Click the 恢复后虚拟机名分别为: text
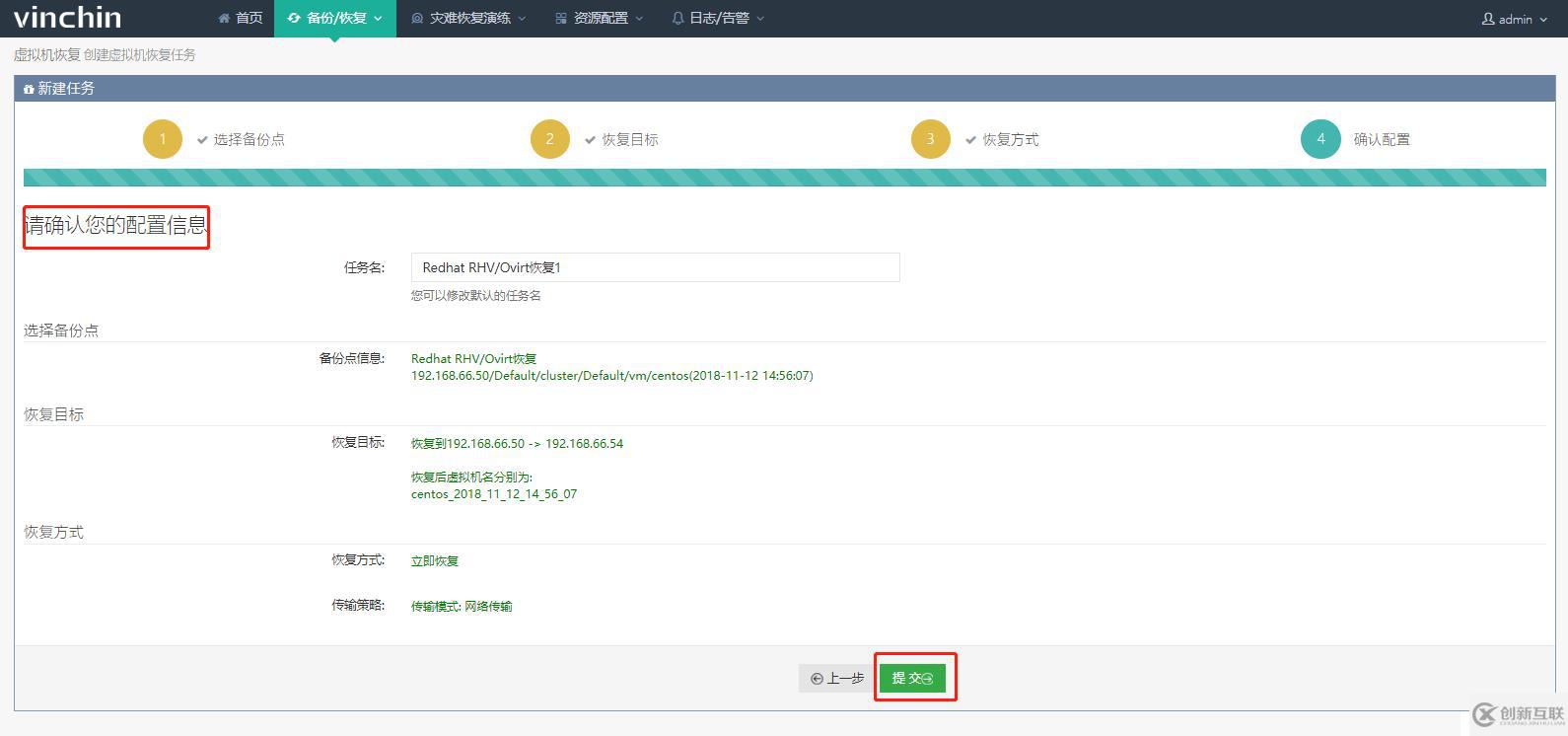1568x736 pixels. click(x=471, y=478)
